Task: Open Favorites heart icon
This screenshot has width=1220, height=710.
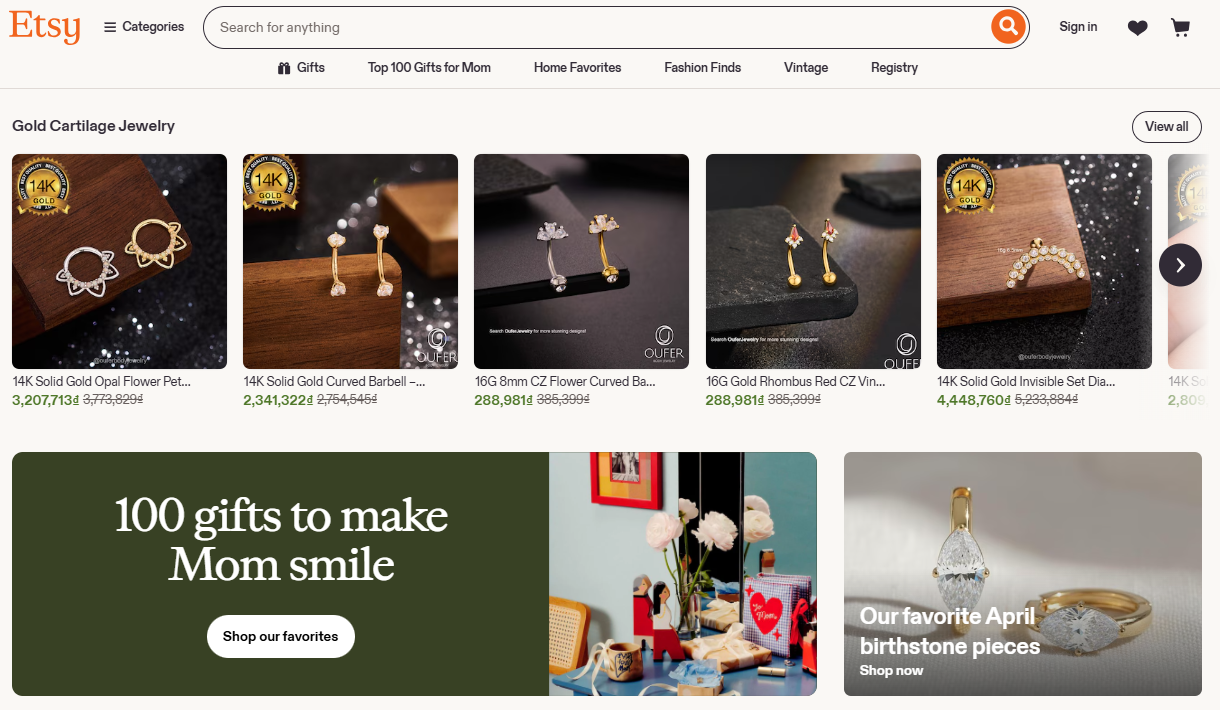Action: (x=1137, y=27)
